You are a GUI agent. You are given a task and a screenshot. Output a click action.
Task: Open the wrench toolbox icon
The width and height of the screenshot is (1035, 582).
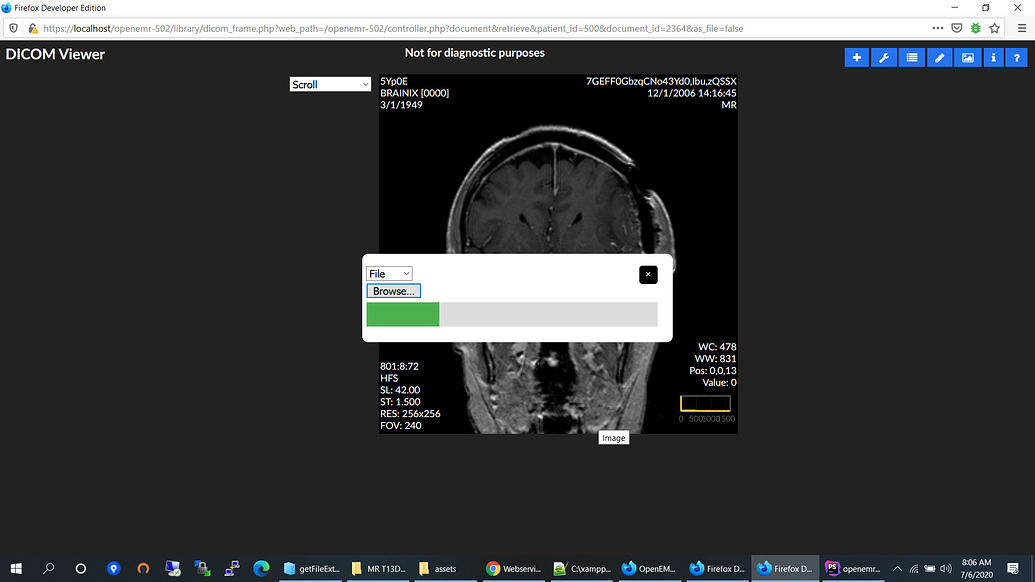coord(884,58)
